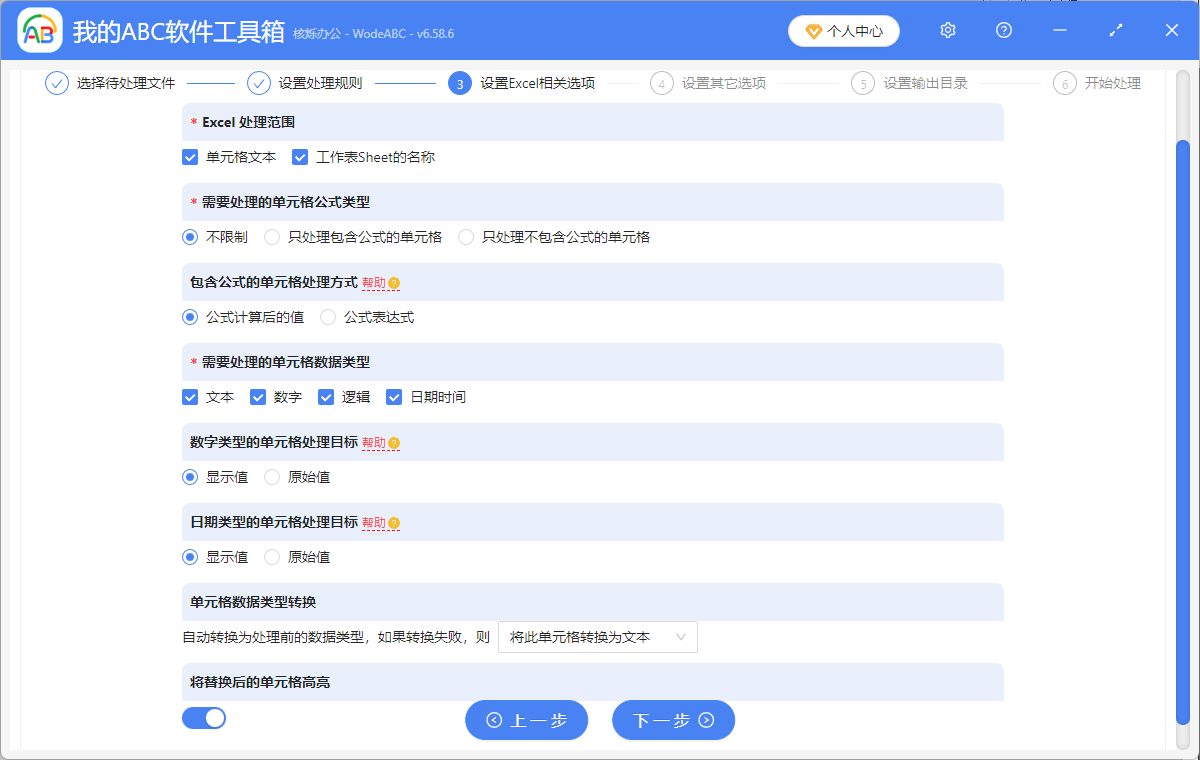The image size is (1200, 760).
Task: Disable the 将替换后的单元格高亮 toggle
Action: pyautogui.click(x=204, y=717)
